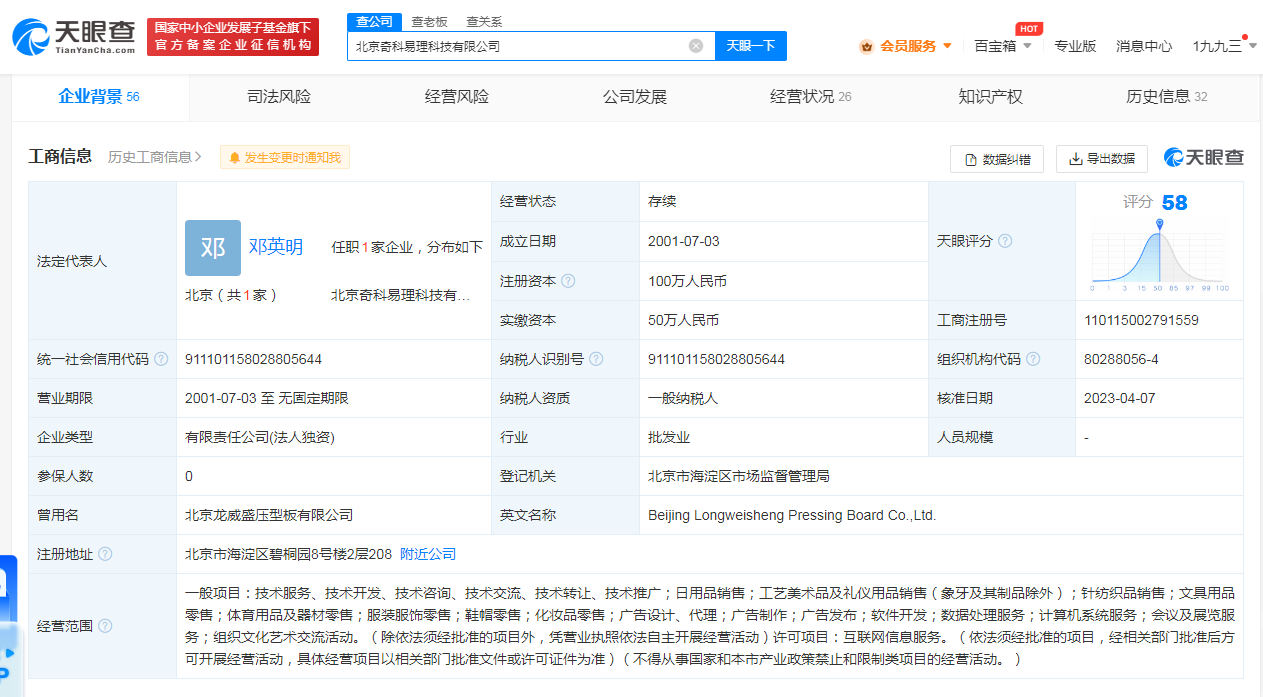Image resolution: width=1263 pixels, height=697 pixels.
Task: Select English name Beijing Longweisheng Pressing Board
Action: 792,515
